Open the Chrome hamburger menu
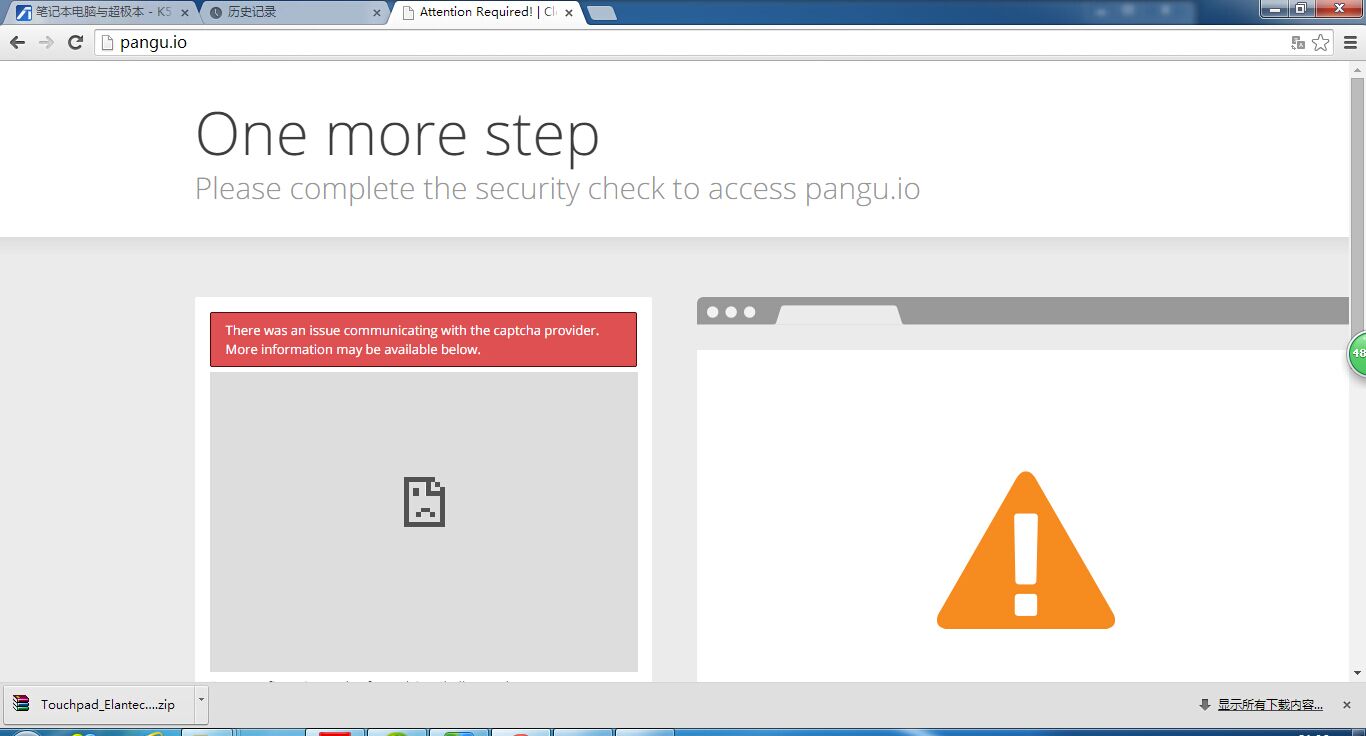Viewport: 1366px width, 736px height. point(1350,42)
